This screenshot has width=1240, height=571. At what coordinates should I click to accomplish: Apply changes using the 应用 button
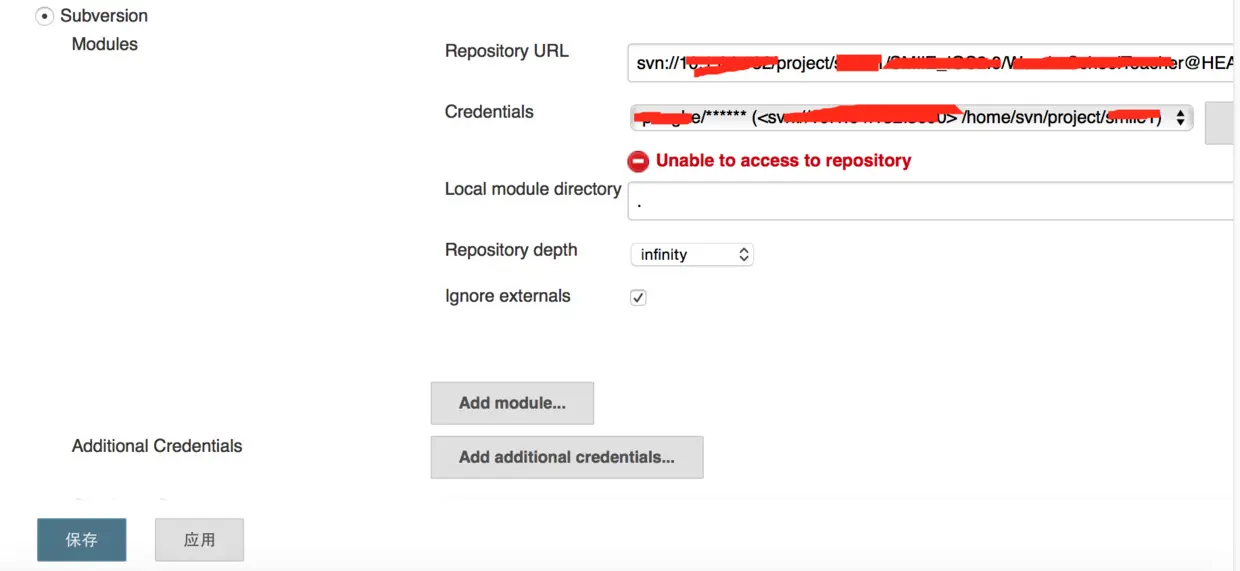point(200,540)
